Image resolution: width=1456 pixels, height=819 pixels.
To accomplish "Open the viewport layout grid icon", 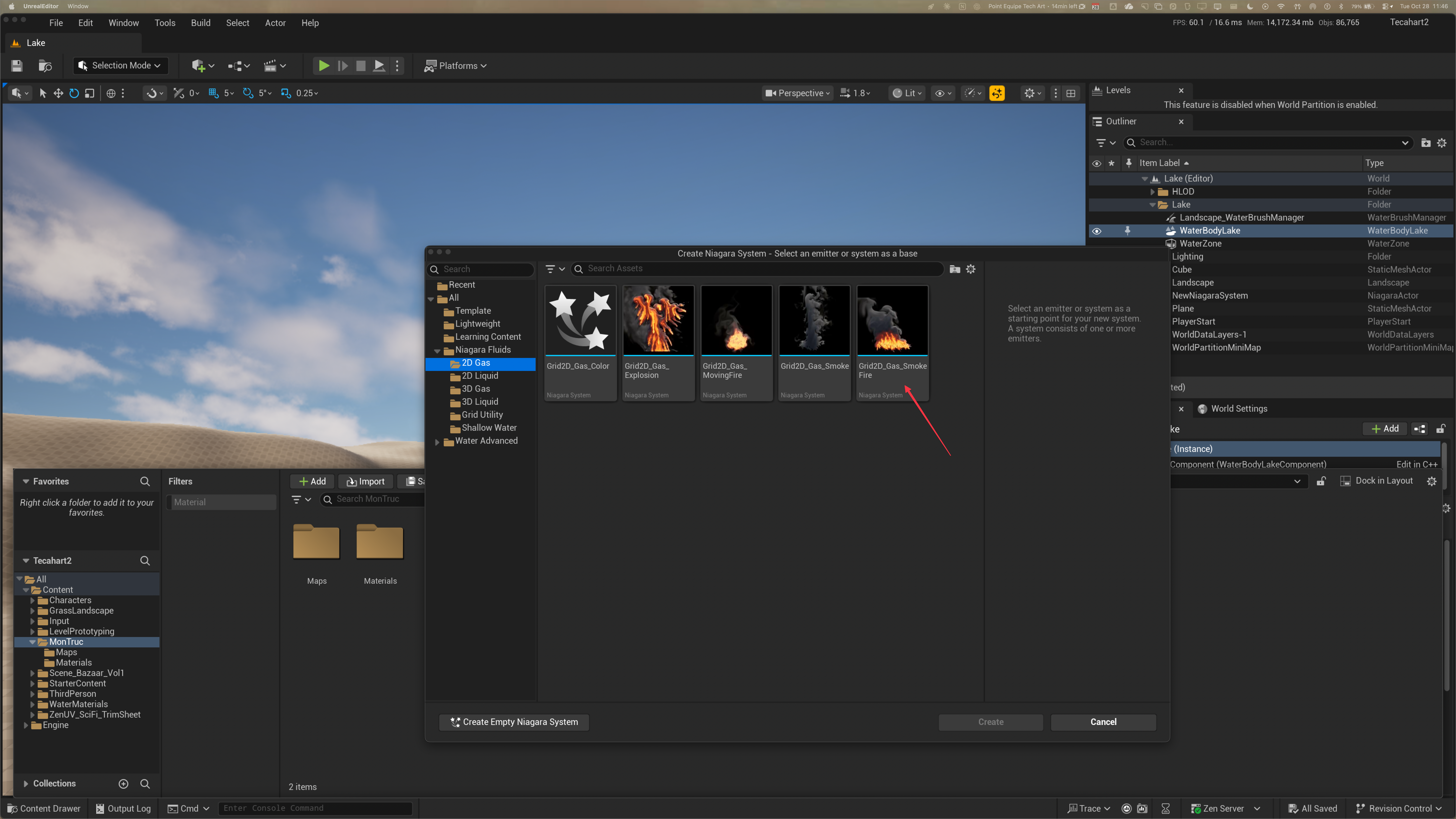I will [x=1071, y=93].
